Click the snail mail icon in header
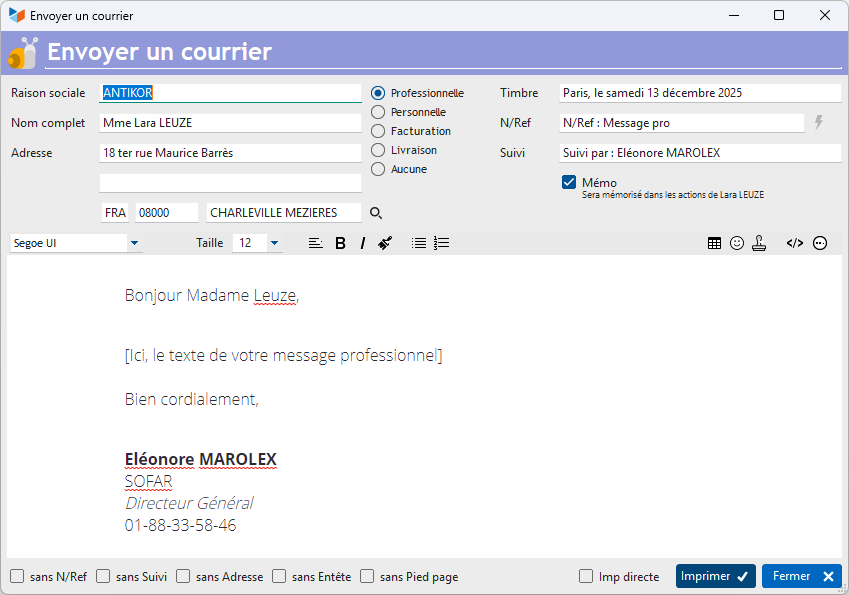This screenshot has height=595, width=849. tap(23, 53)
